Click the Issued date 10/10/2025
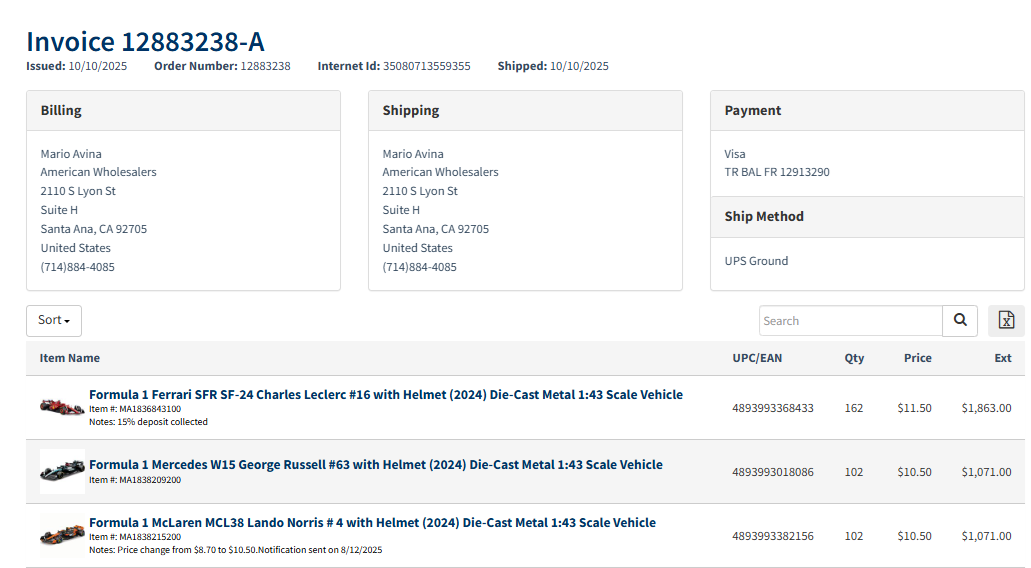 pyautogui.click(x=77, y=66)
